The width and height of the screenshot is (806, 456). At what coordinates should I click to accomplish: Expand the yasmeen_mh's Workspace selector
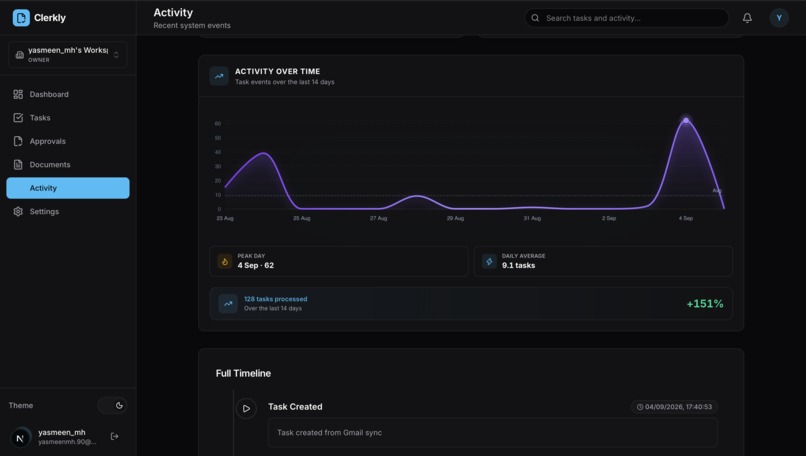(67, 54)
